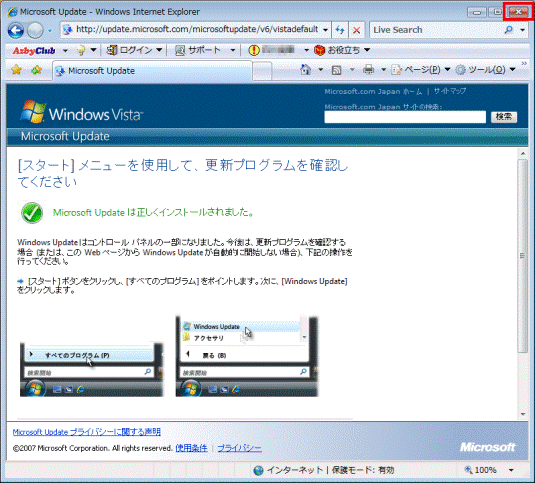Click the Add to Favorites icon
Screen dimensions: 535x483
(x=37, y=70)
